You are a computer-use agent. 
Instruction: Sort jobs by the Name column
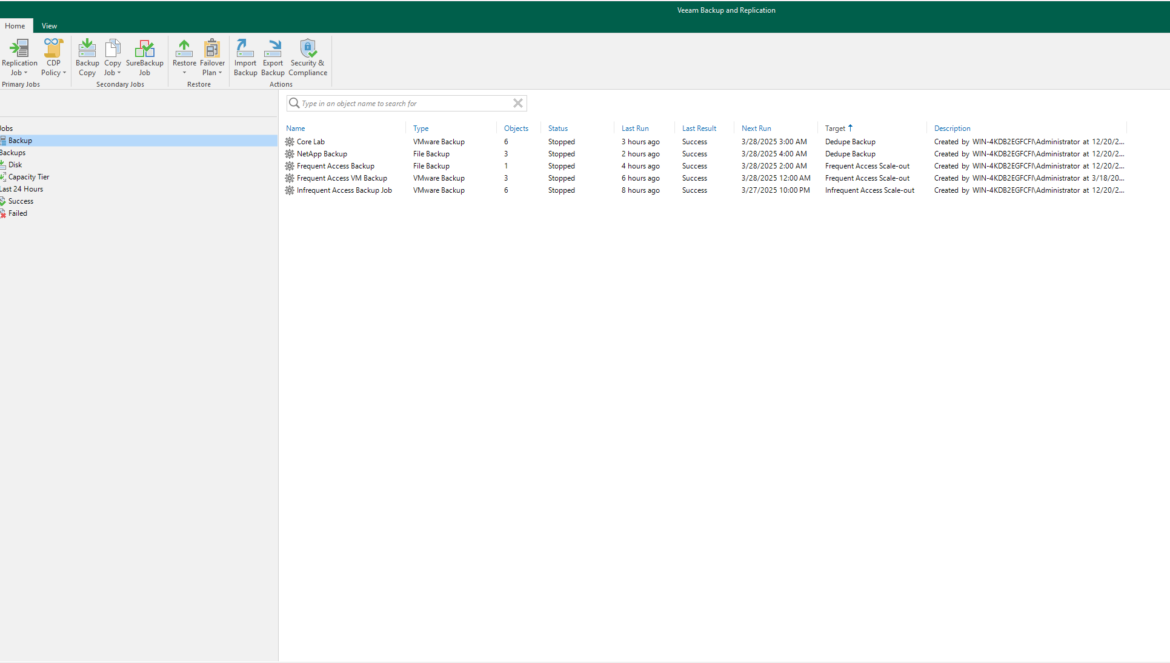click(295, 128)
